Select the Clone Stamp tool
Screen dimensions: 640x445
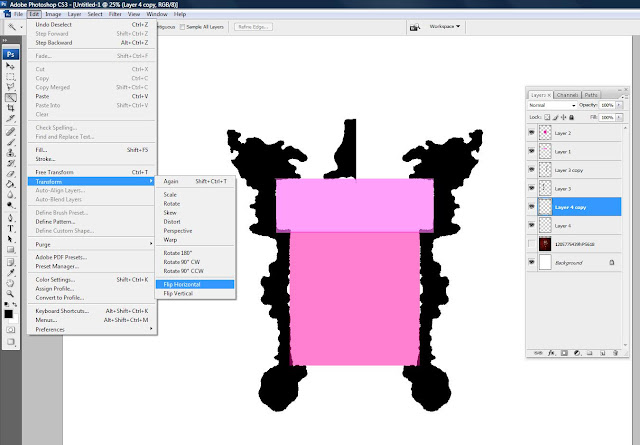tap(11, 153)
